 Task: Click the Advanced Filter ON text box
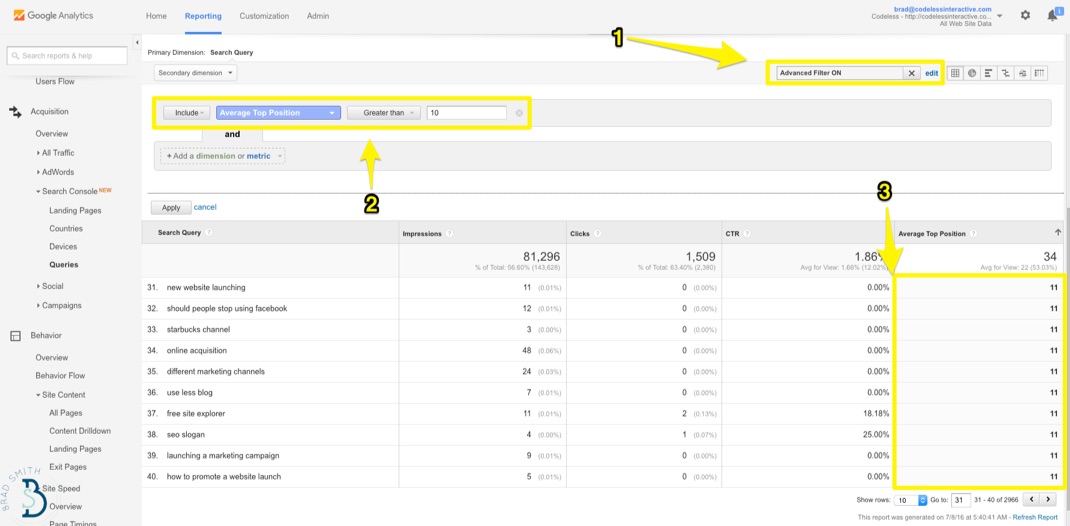click(x=841, y=73)
